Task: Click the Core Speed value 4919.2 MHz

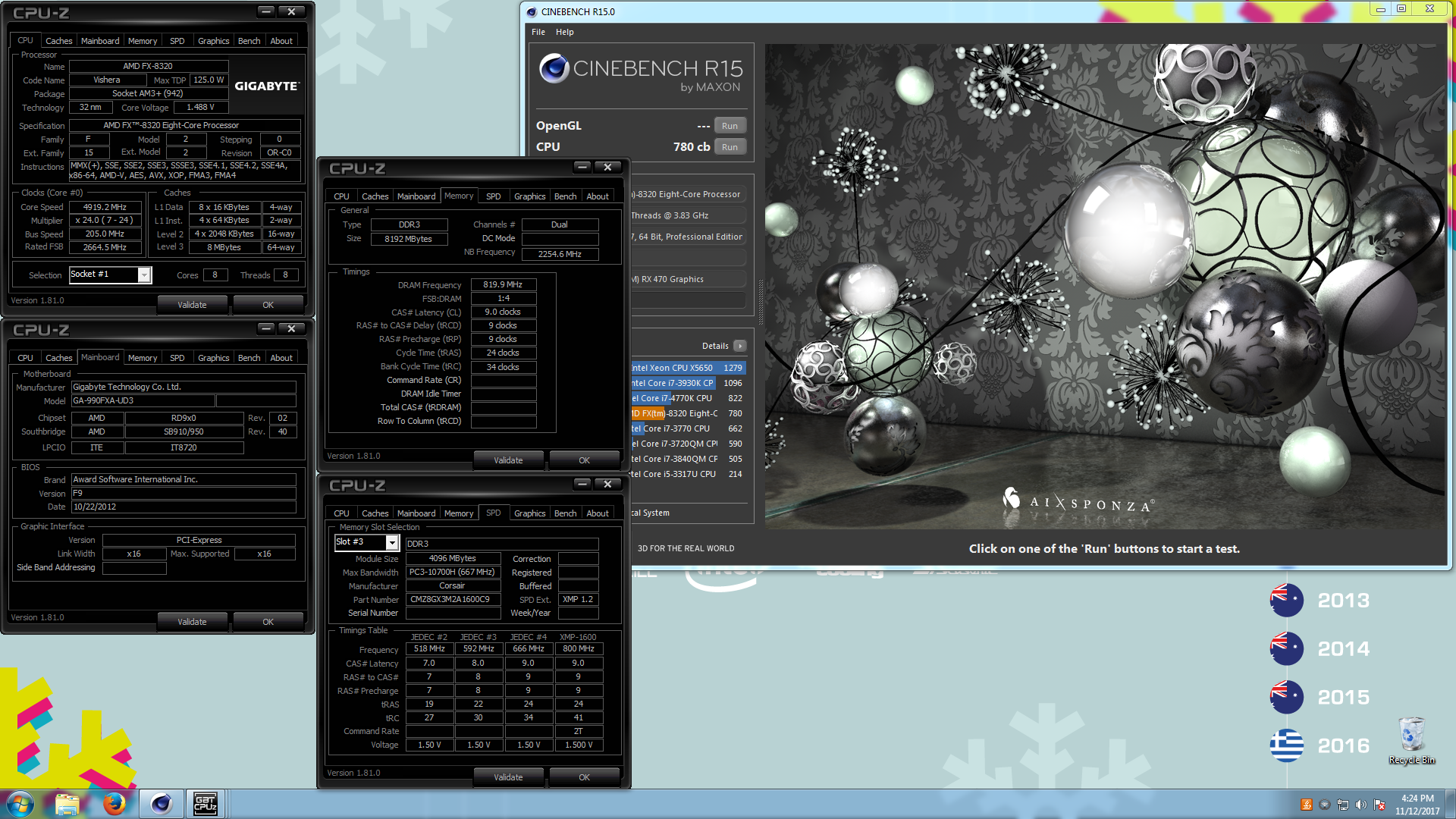Action: point(105,207)
